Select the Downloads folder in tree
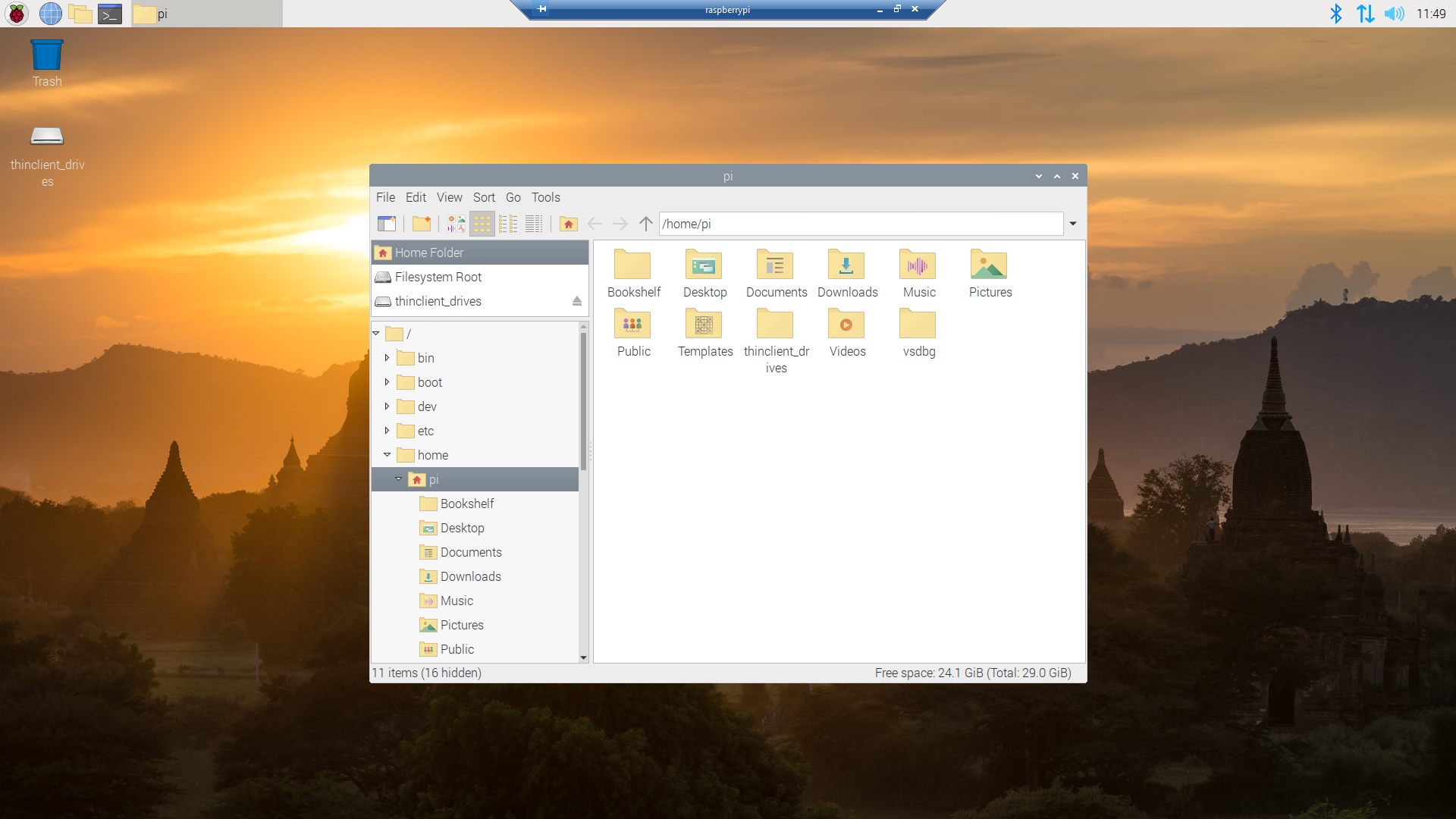The height and width of the screenshot is (819, 1456). point(470,576)
